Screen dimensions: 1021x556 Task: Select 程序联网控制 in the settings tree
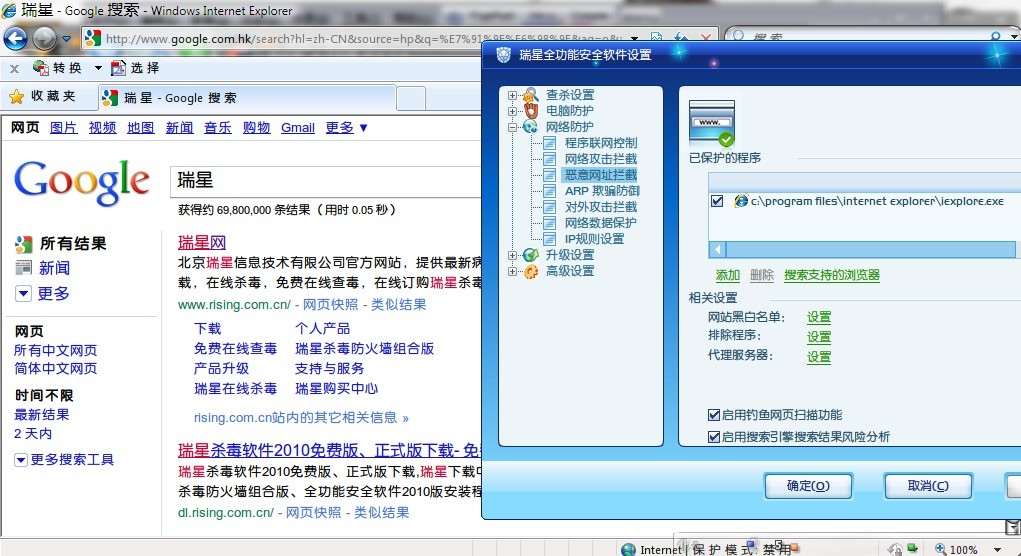(x=600, y=143)
